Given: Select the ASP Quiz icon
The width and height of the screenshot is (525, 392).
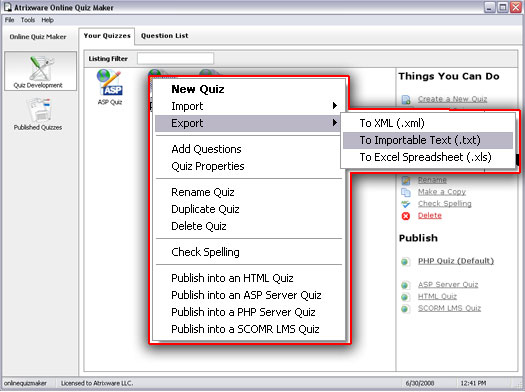Looking at the screenshot, I should pyautogui.click(x=109, y=83).
